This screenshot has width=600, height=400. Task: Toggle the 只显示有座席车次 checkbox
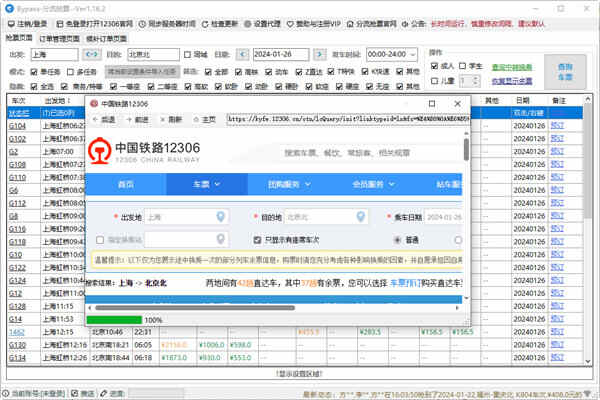click(x=258, y=240)
